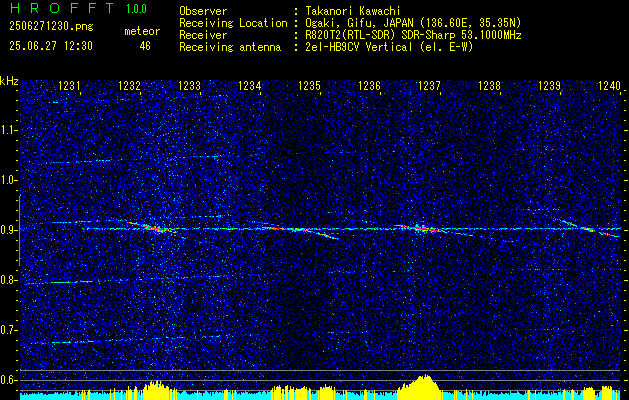This screenshot has height=400, width=629.
Task: Click the 0.9 kHz axis label
Action: pyautogui.click(x=8, y=230)
